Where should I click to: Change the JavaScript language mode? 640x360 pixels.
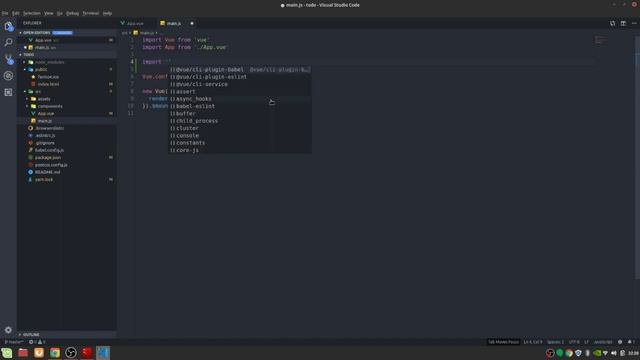(603, 342)
